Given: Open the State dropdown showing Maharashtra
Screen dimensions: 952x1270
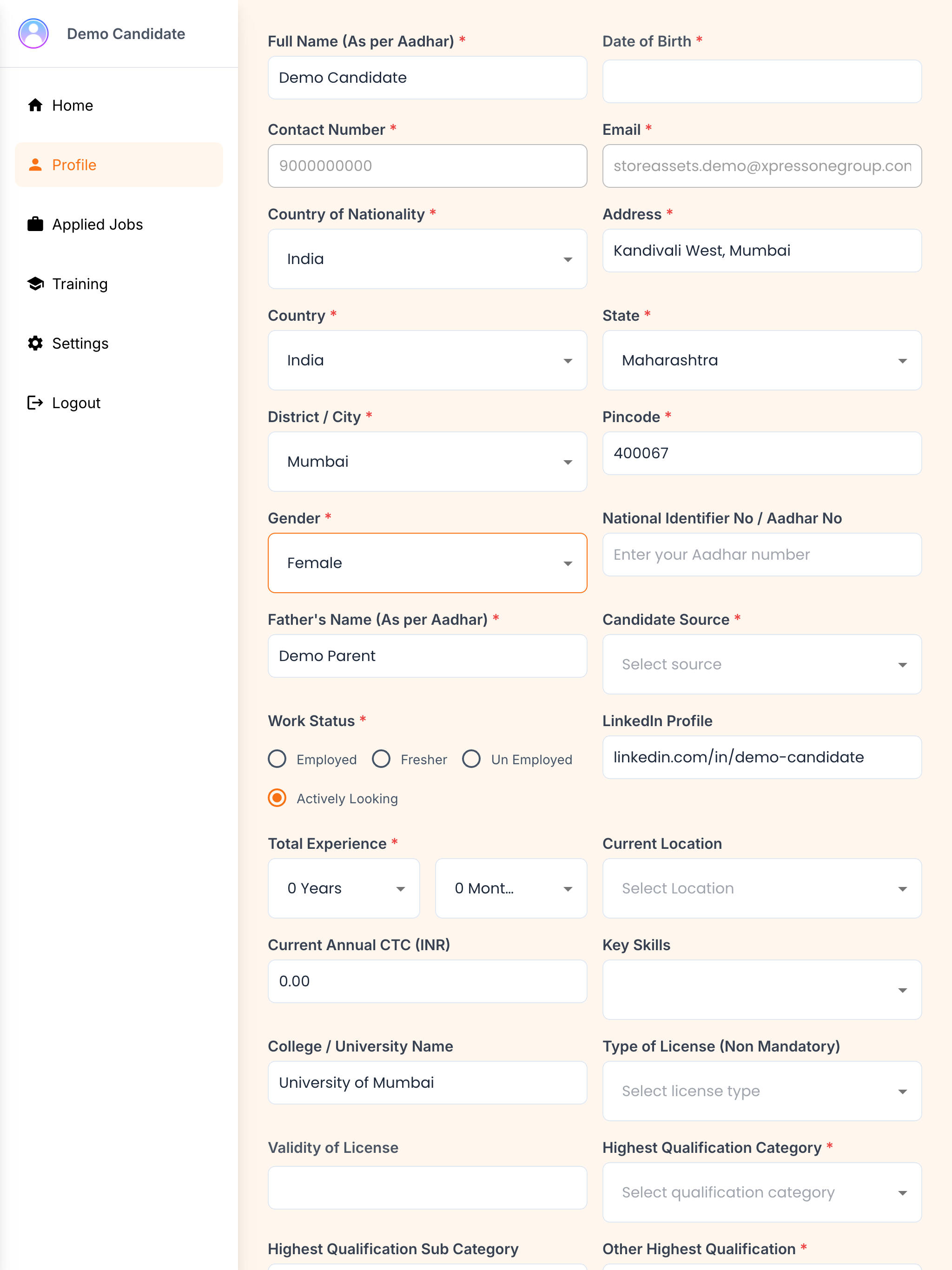Looking at the screenshot, I should (762, 360).
